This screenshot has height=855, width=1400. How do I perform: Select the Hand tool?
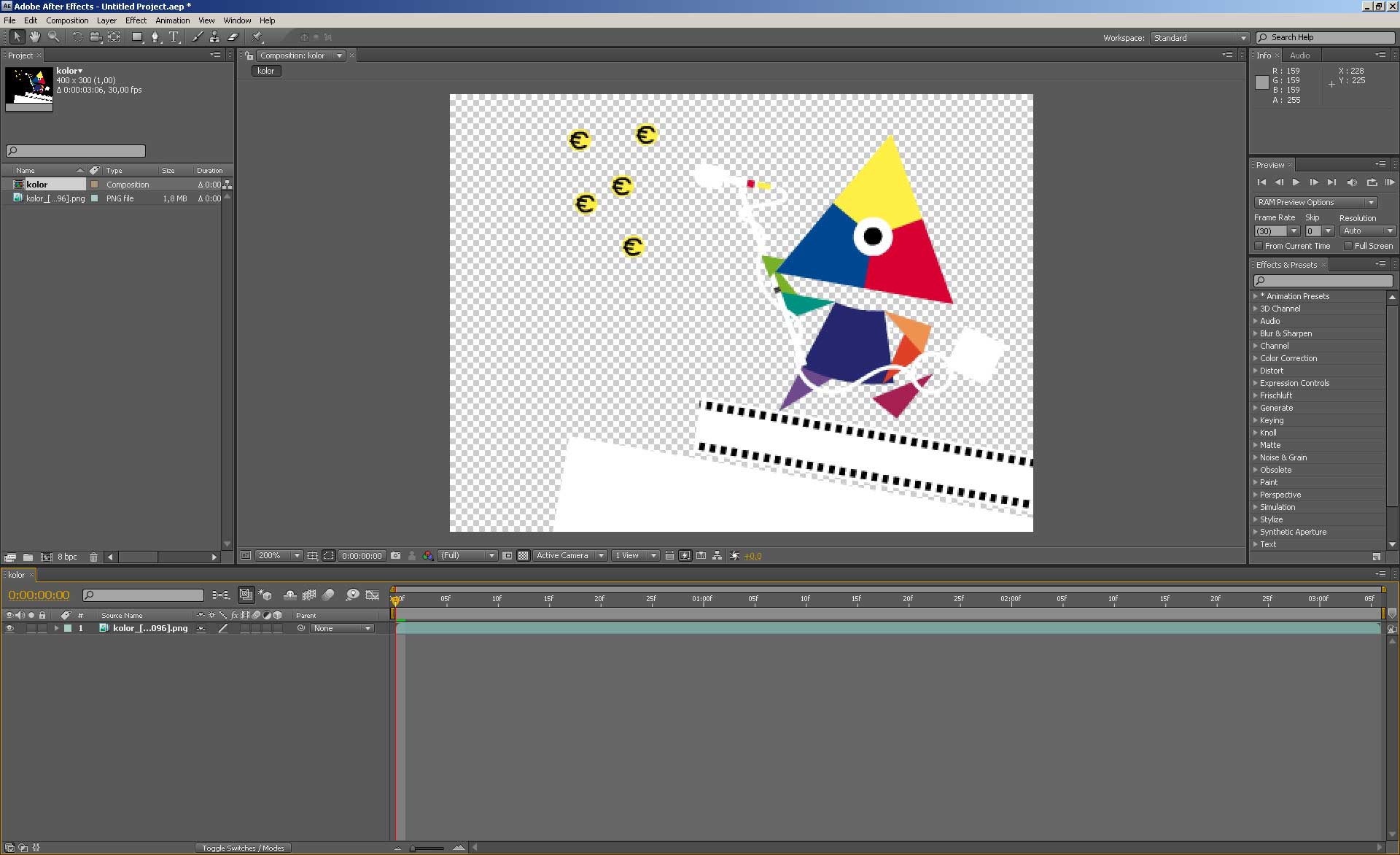(x=34, y=36)
